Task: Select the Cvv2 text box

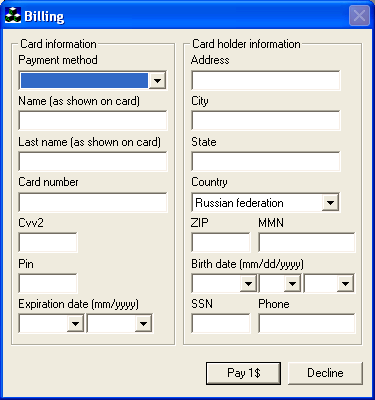Action: coord(48,242)
